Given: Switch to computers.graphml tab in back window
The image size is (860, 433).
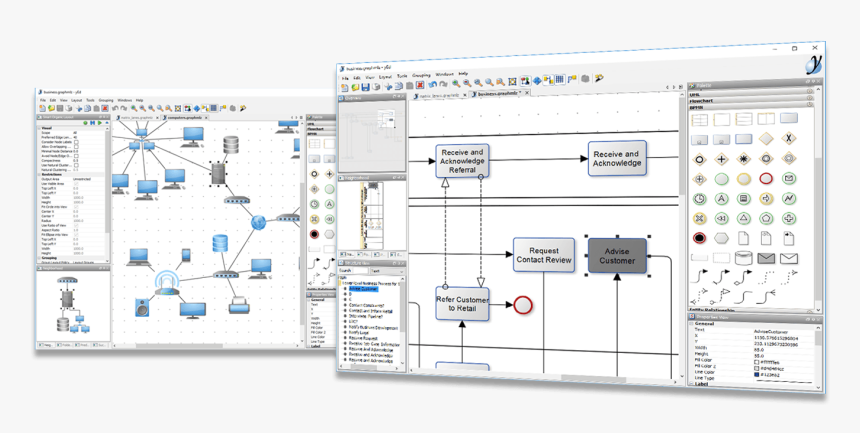Looking at the screenshot, I should point(184,117).
